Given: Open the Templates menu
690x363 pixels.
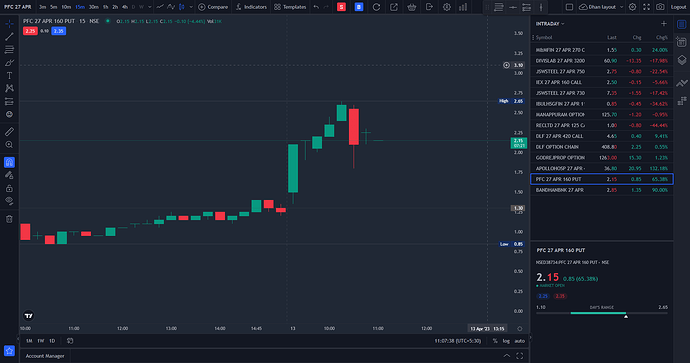Looking at the screenshot, I should [x=290, y=7].
